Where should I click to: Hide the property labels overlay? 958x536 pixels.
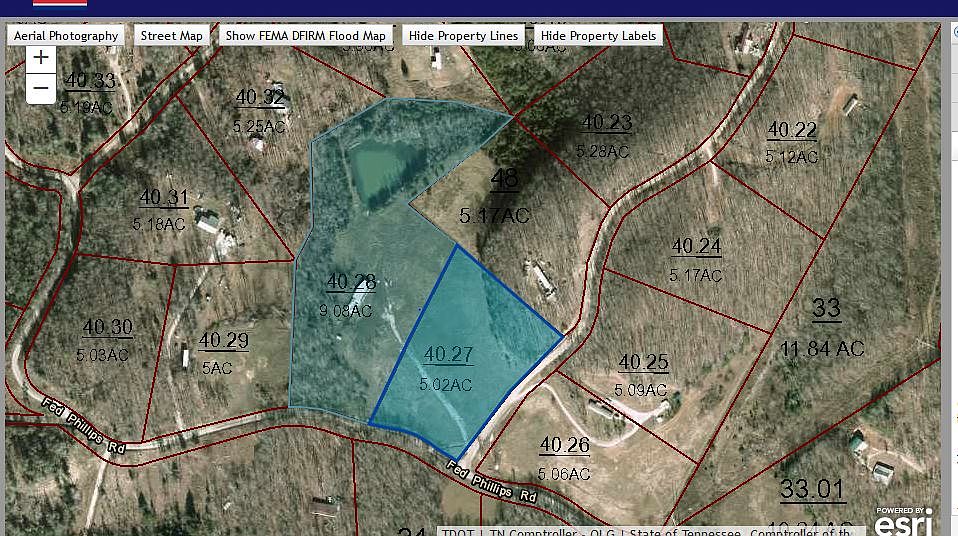point(598,35)
